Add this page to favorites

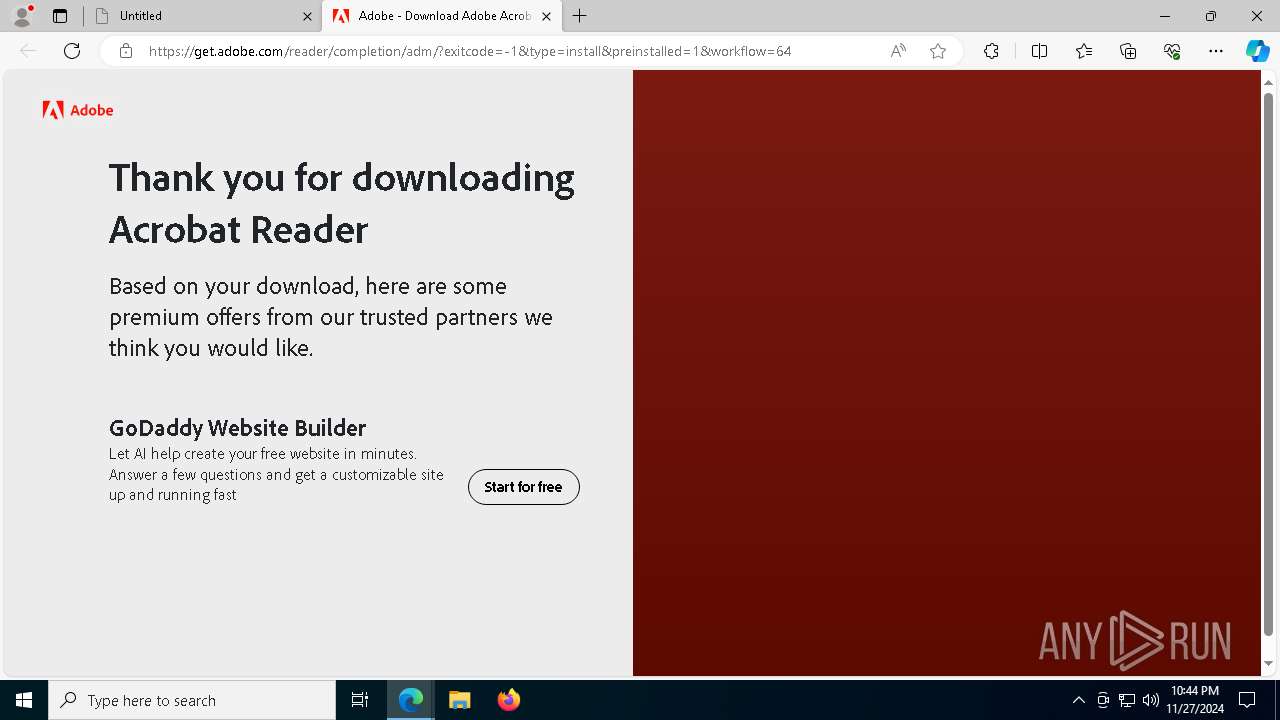pyautogui.click(x=938, y=51)
